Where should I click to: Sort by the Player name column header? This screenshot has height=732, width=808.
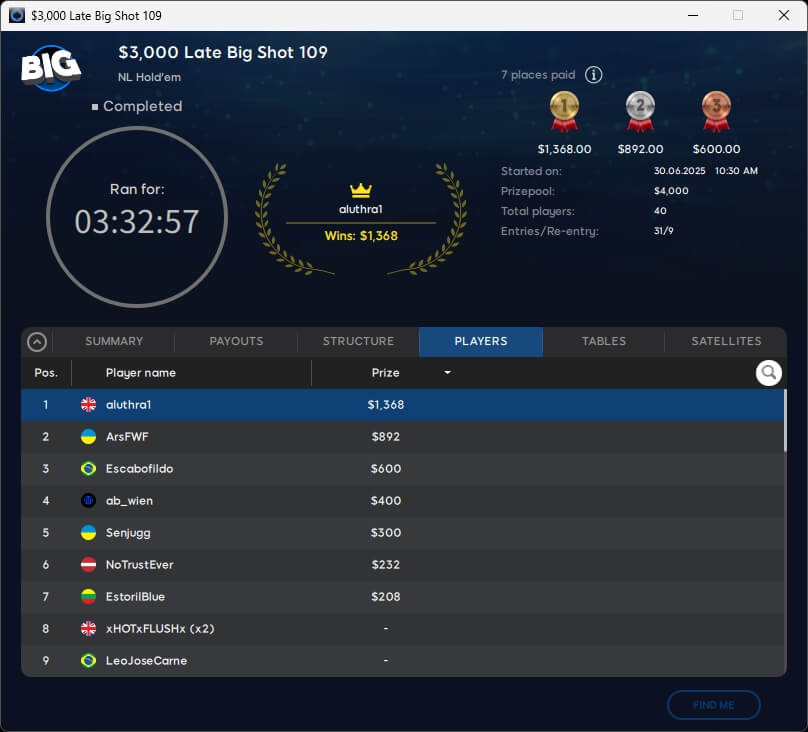(141, 373)
